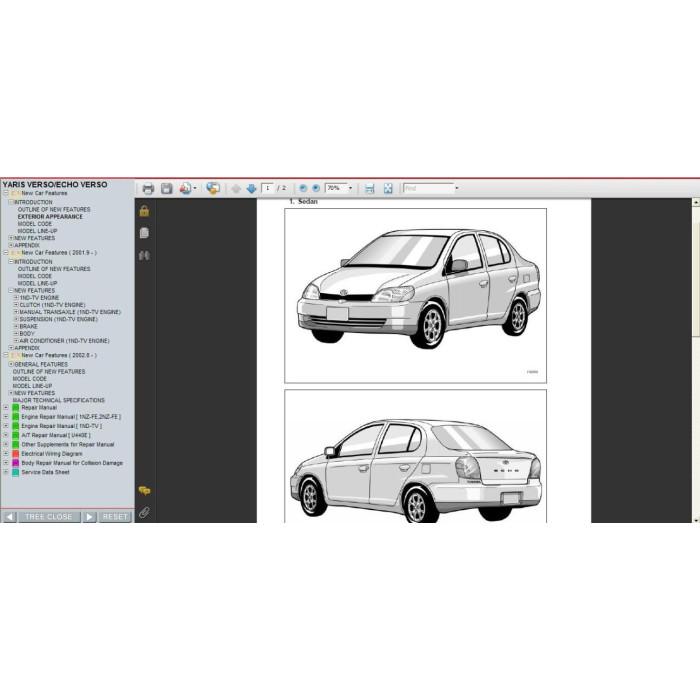Image resolution: width=700 pixels, height=700 pixels.
Task: Click inside the Find search box
Action: pyautogui.click(x=428, y=188)
